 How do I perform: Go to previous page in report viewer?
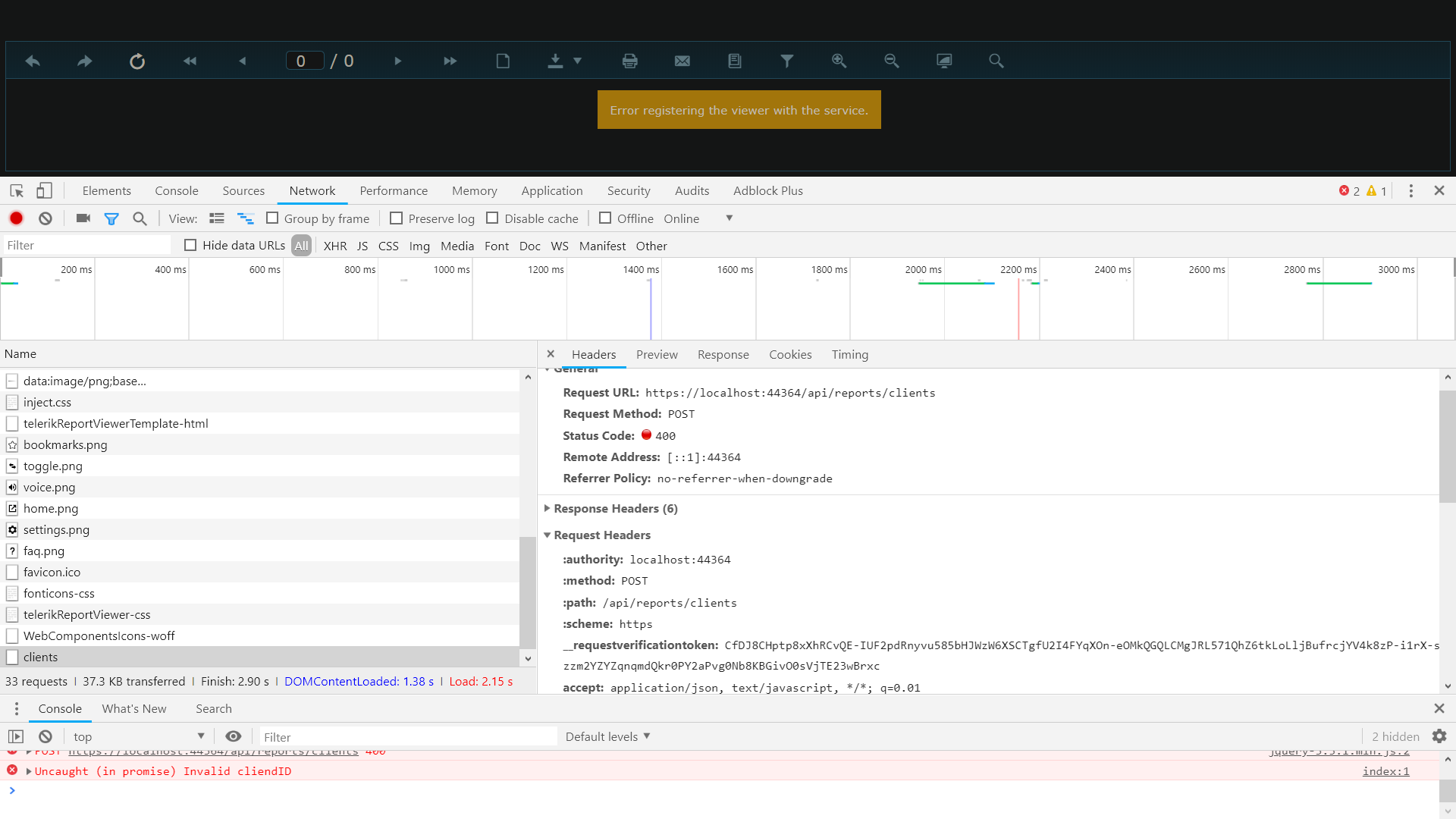pyautogui.click(x=242, y=61)
